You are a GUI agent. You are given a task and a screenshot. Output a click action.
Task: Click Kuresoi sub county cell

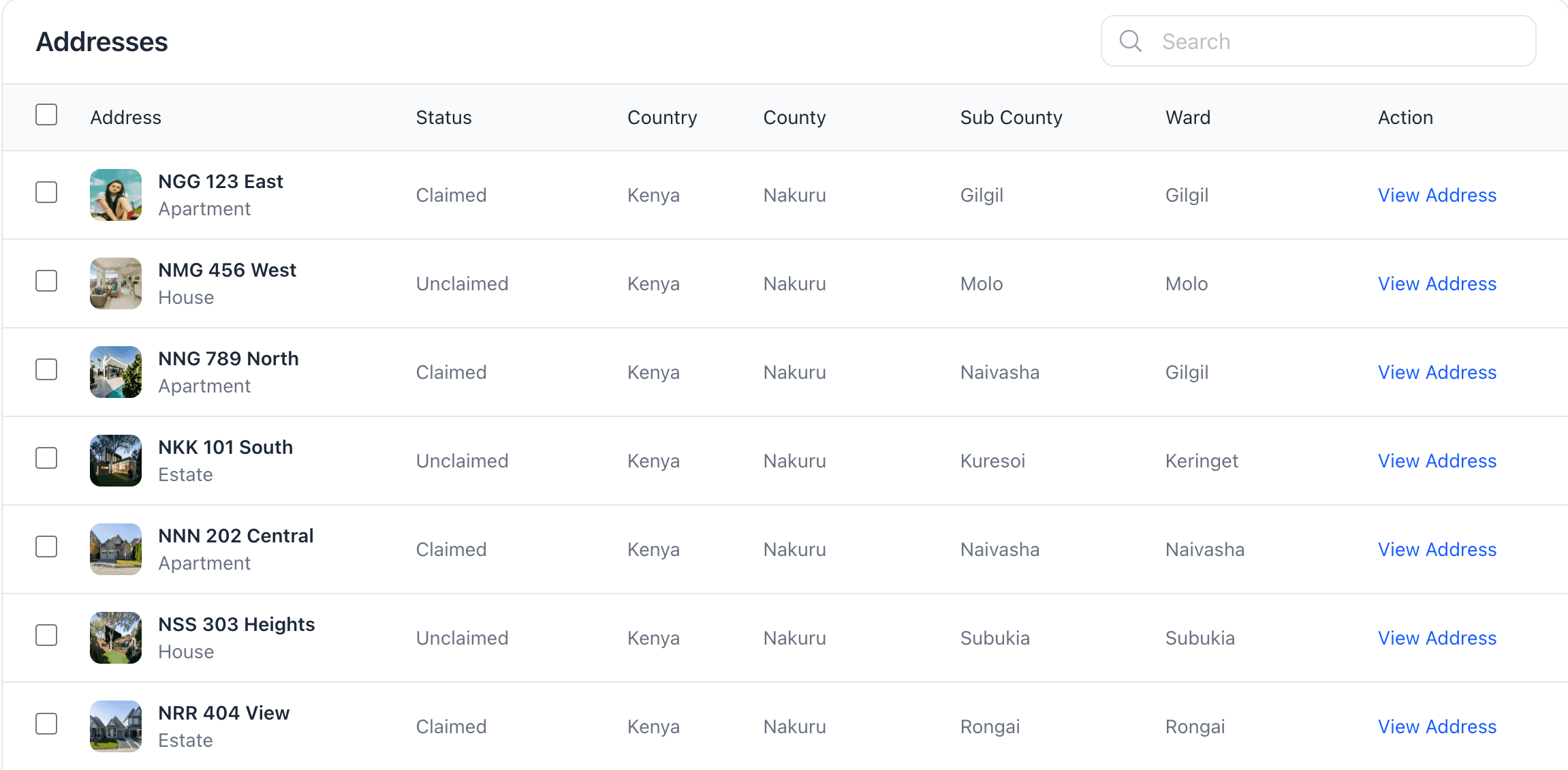click(993, 461)
